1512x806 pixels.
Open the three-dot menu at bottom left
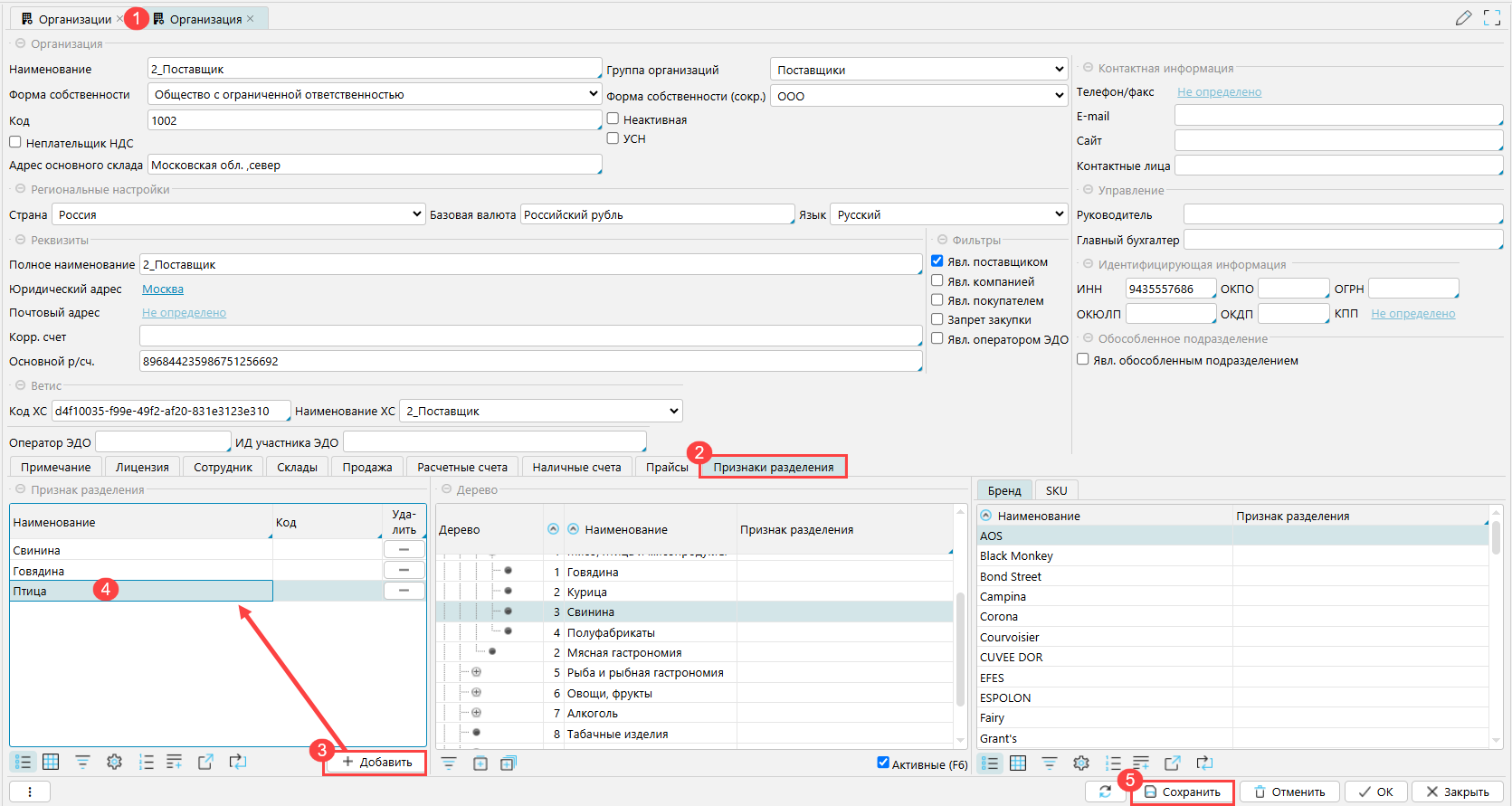point(30,792)
